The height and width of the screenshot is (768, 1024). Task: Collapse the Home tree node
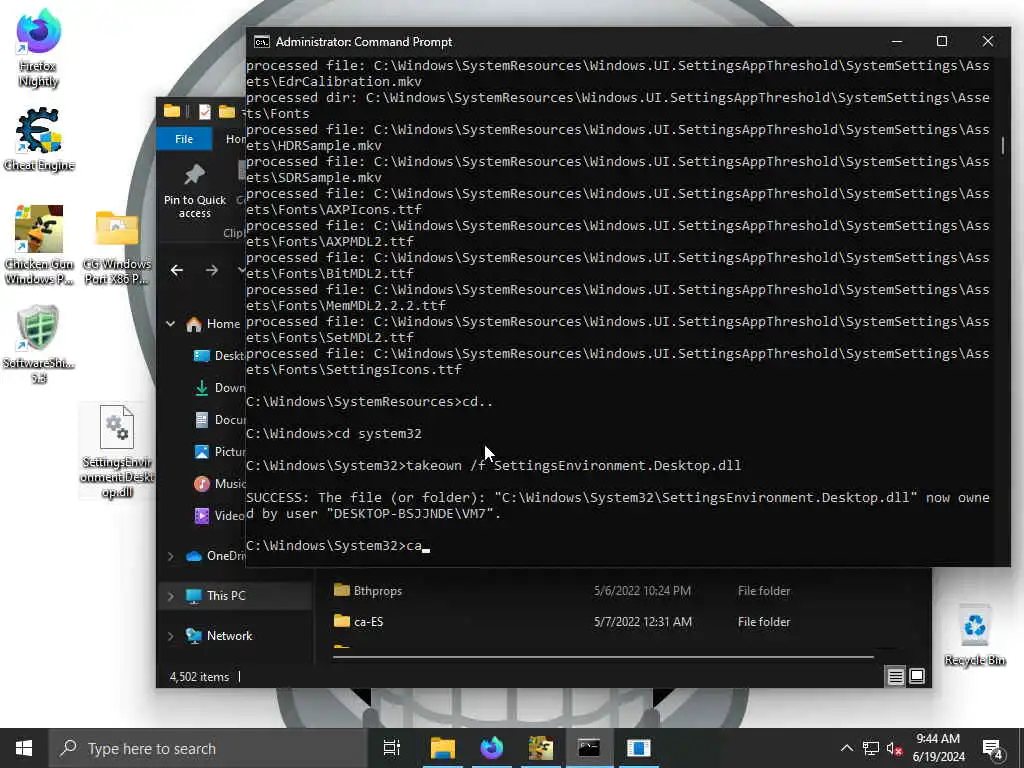[170, 324]
